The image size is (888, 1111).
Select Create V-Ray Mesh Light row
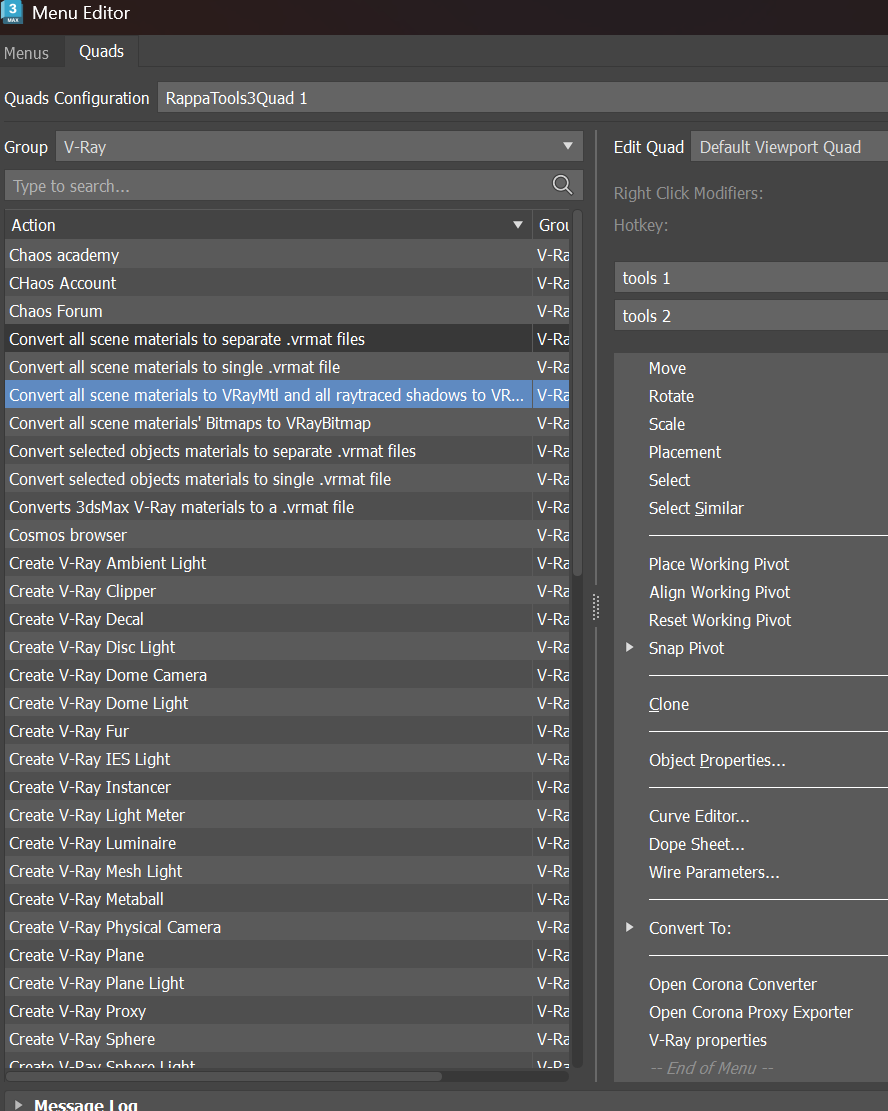287,871
